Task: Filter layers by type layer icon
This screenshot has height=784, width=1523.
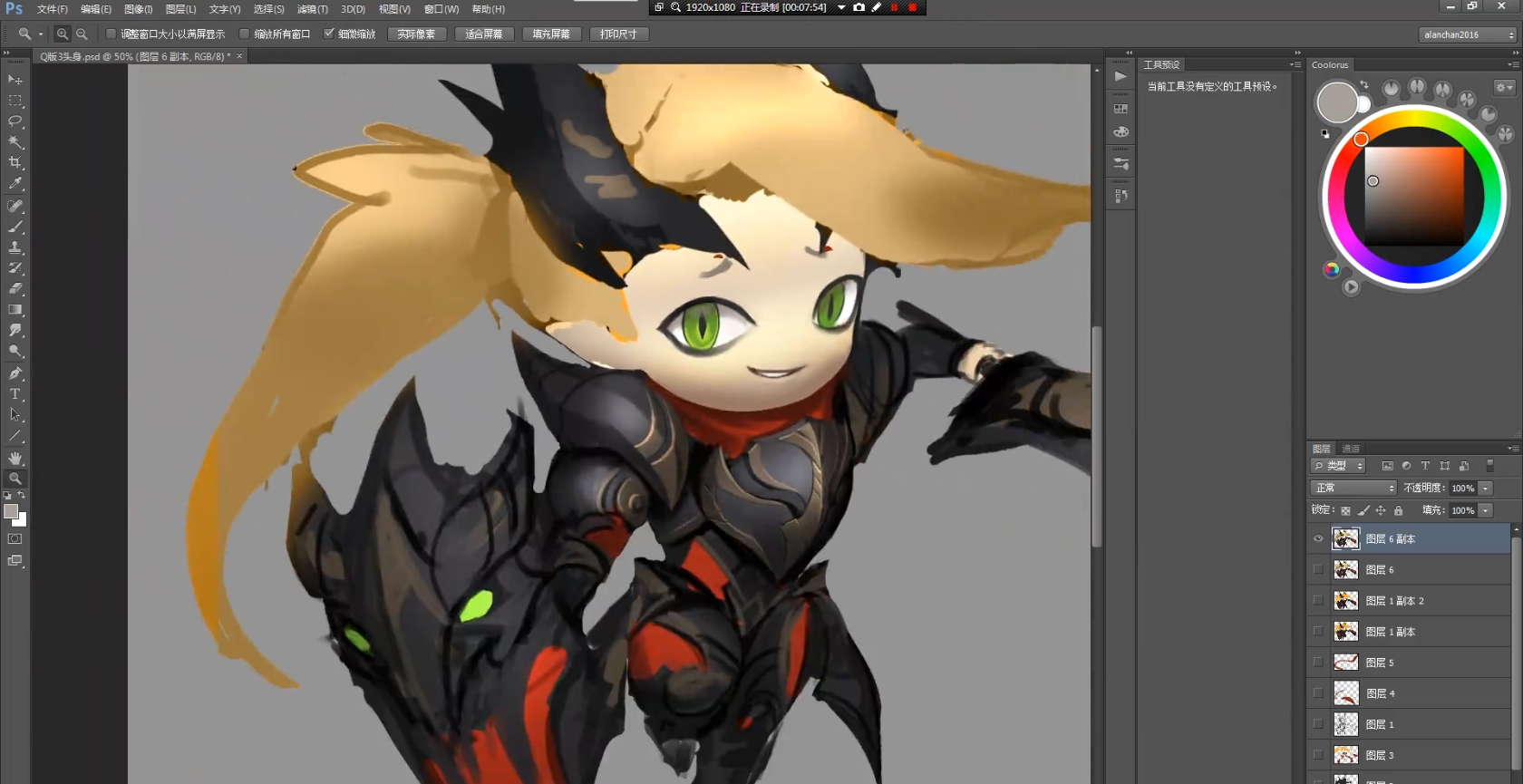Action: (x=1425, y=466)
